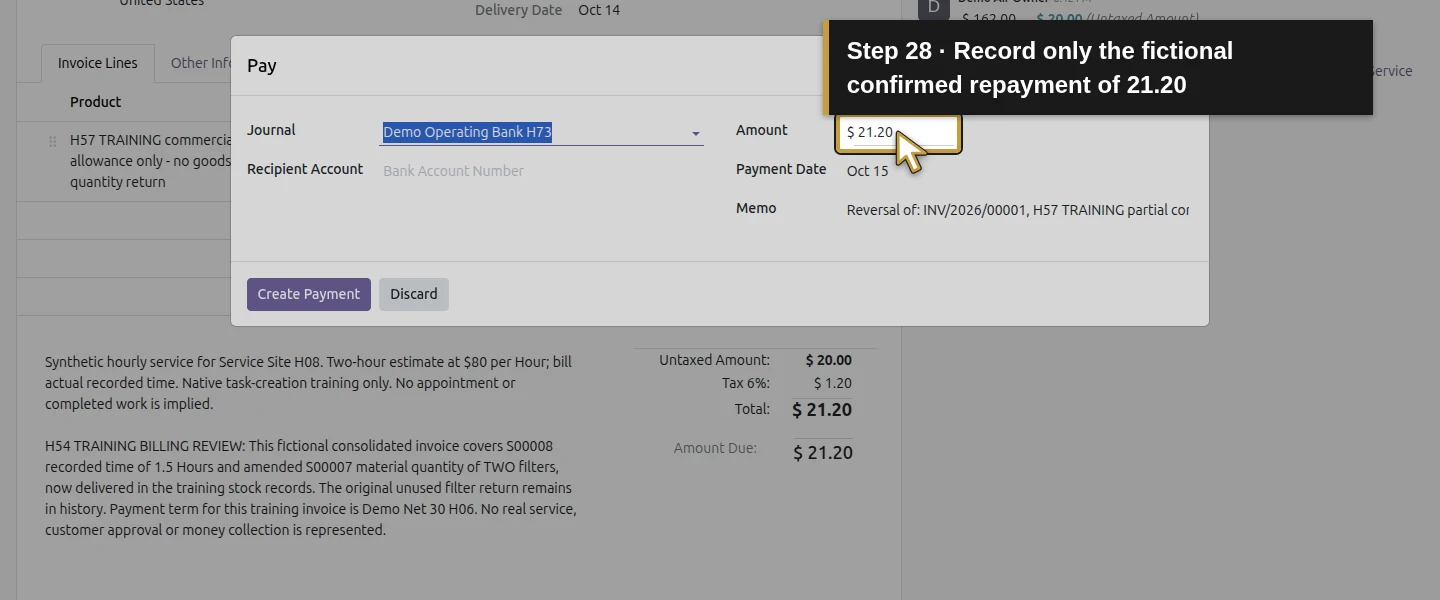
Task: Select the H57 TRAINING commercial product line
Action: (x=150, y=161)
